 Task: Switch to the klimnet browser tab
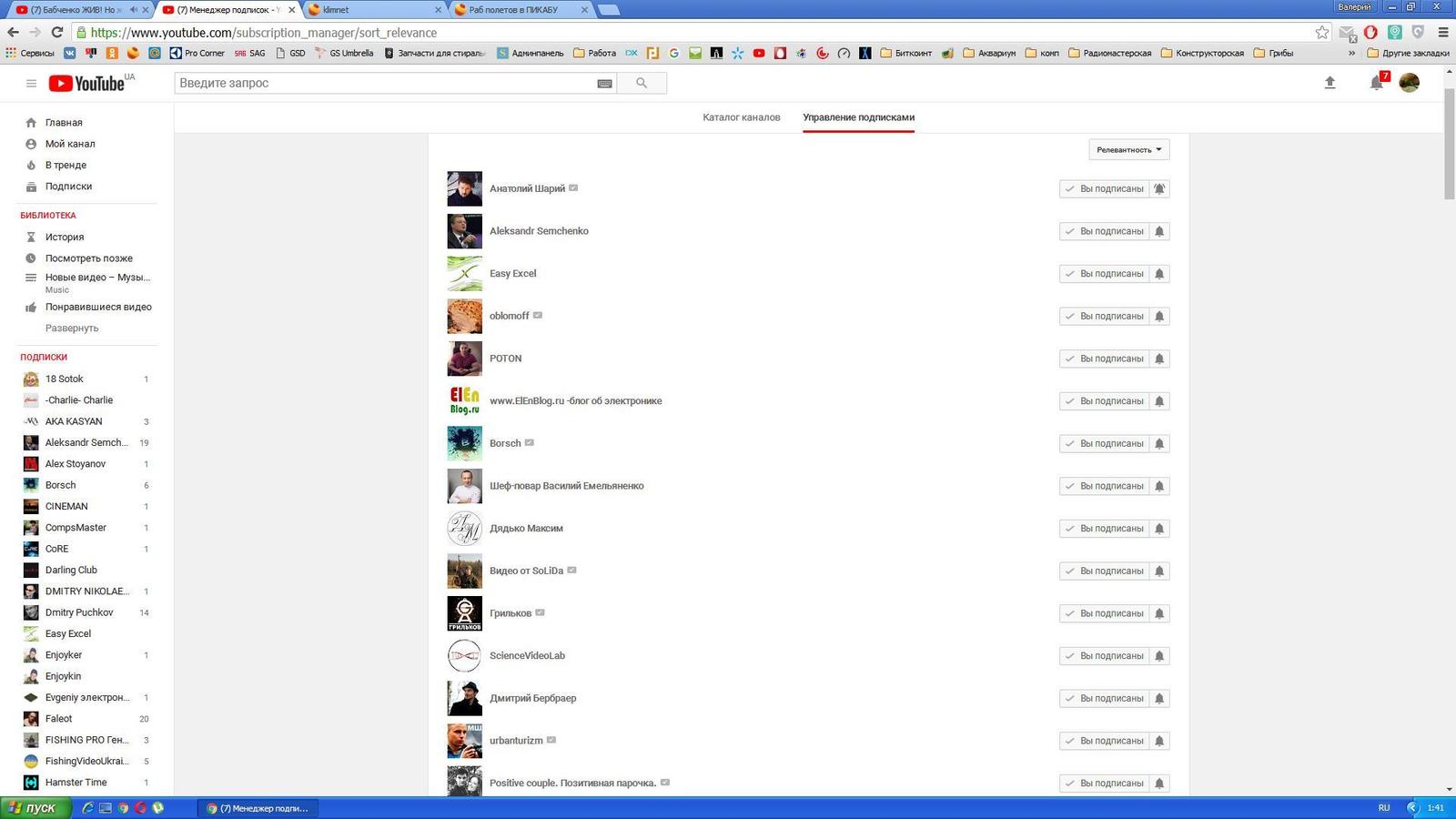pos(373,9)
